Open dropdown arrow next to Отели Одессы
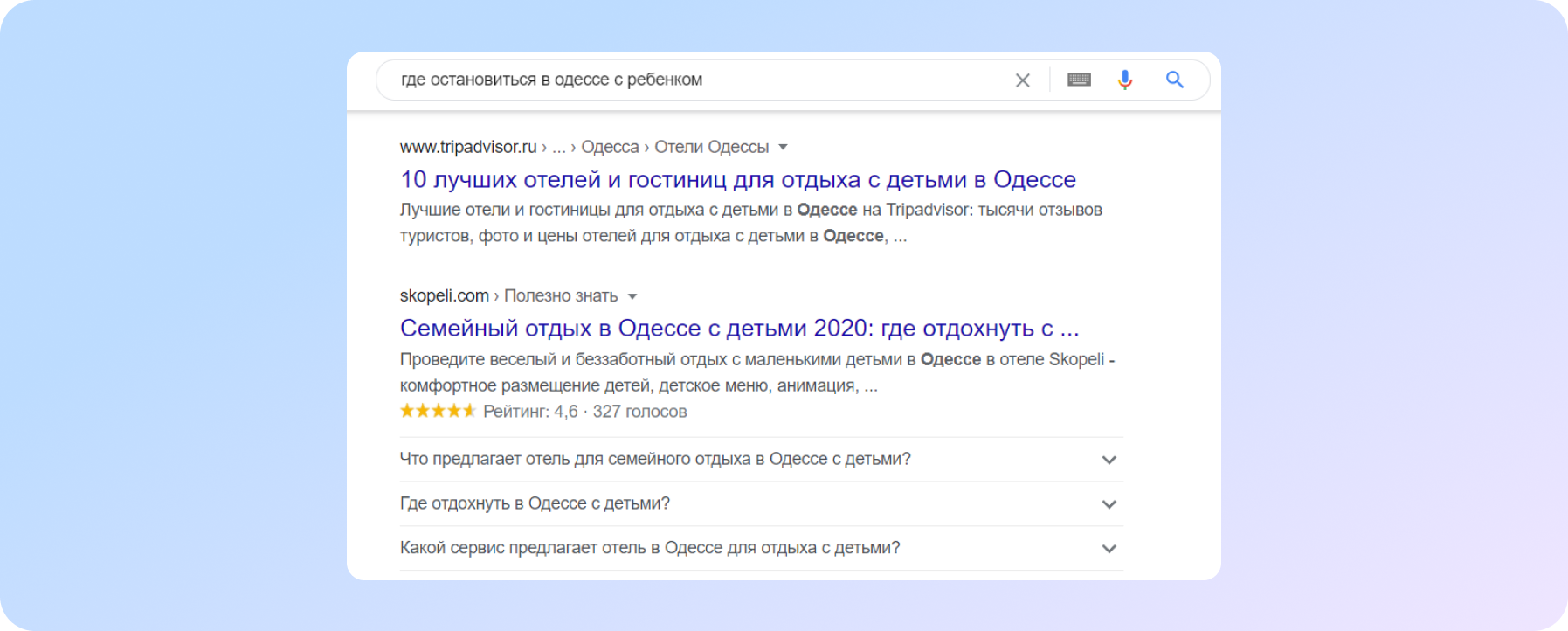The width and height of the screenshot is (1568, 631). [783, 147]
